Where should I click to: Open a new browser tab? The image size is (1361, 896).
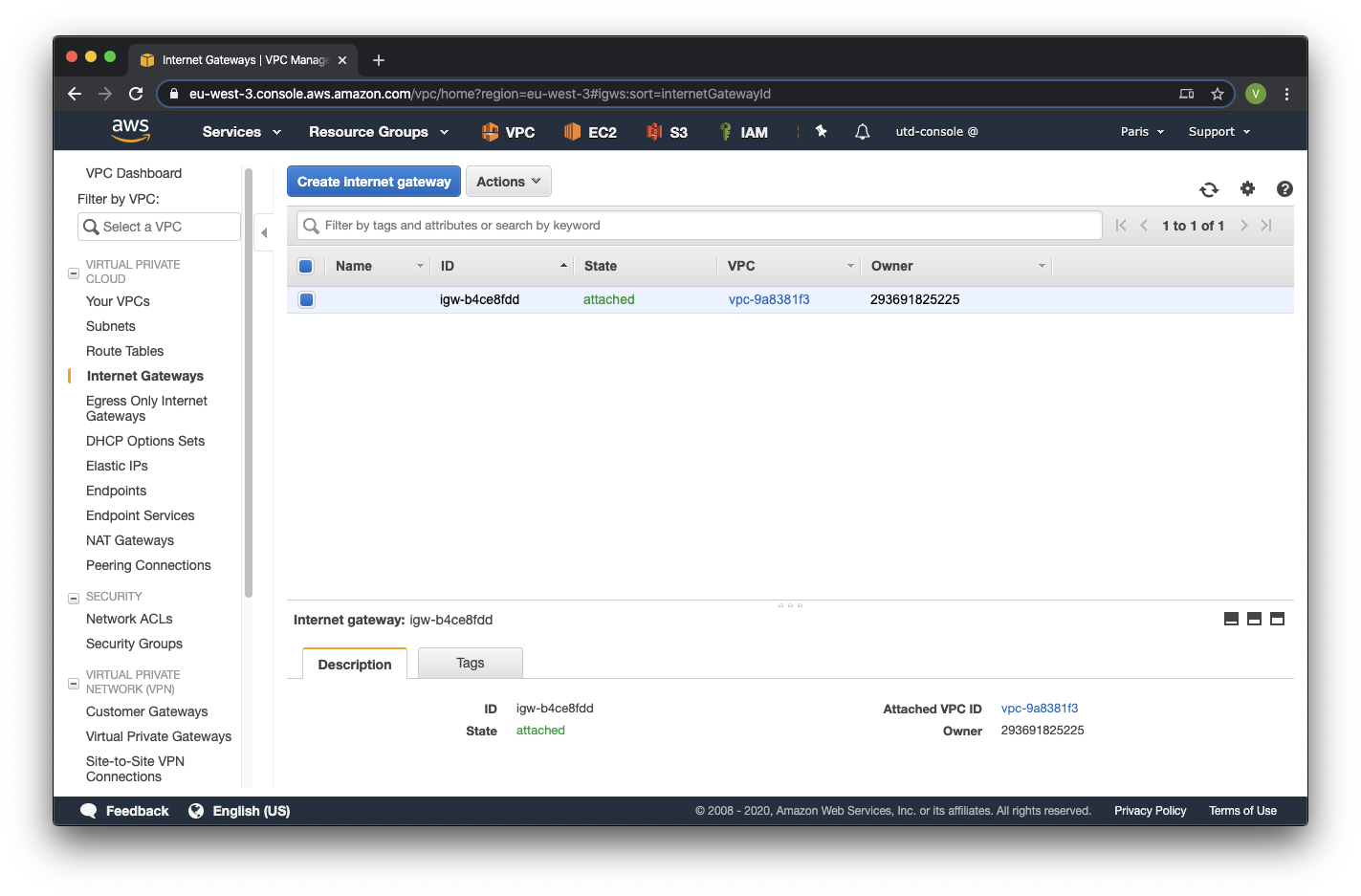[x=379, y=60]
